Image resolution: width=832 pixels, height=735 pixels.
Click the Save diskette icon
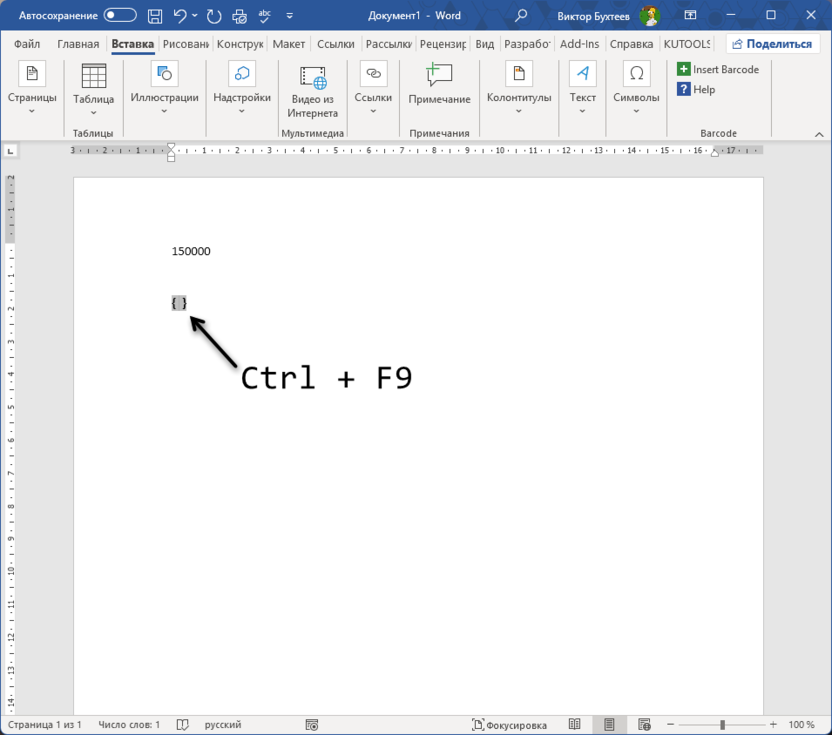pyautogui.click(x=155, y=16)
